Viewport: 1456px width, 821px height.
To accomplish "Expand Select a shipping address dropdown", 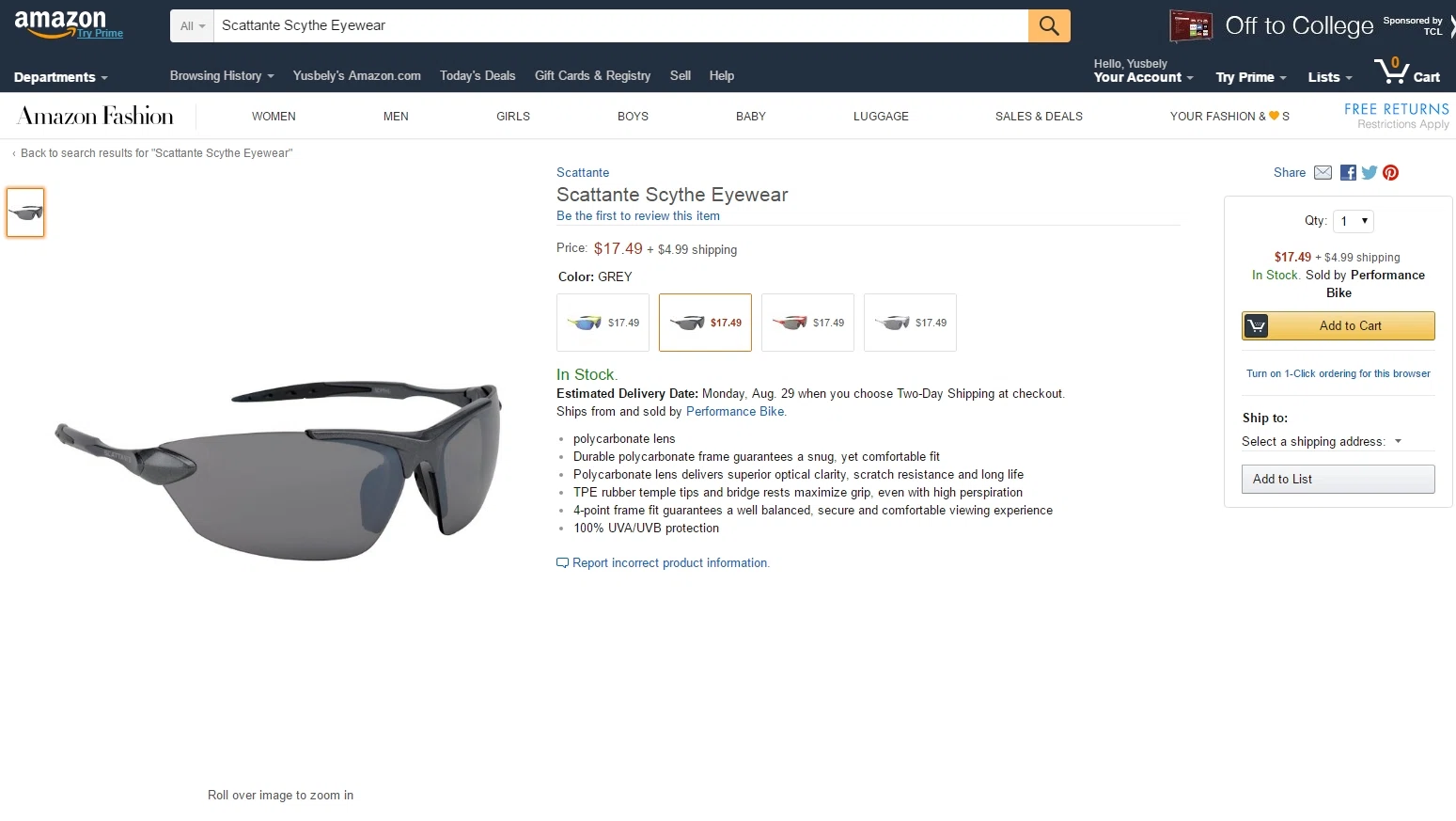I will click(1322, 441).
